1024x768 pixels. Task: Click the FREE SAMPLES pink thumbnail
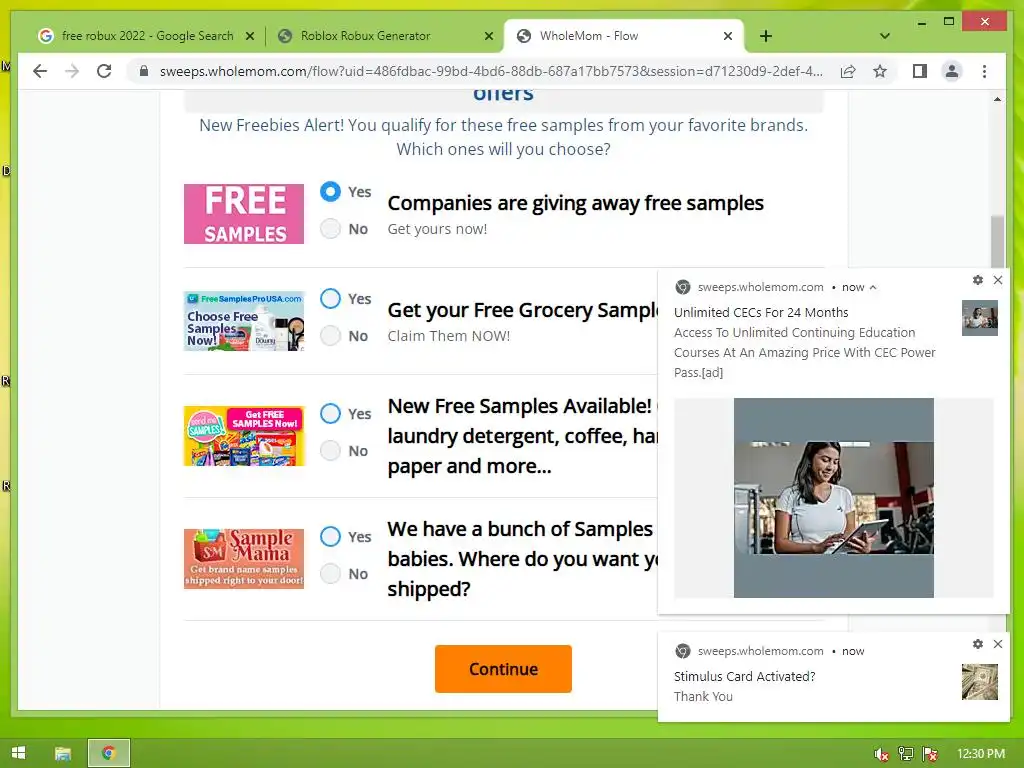pyautogui.click(x=244, y=214)
